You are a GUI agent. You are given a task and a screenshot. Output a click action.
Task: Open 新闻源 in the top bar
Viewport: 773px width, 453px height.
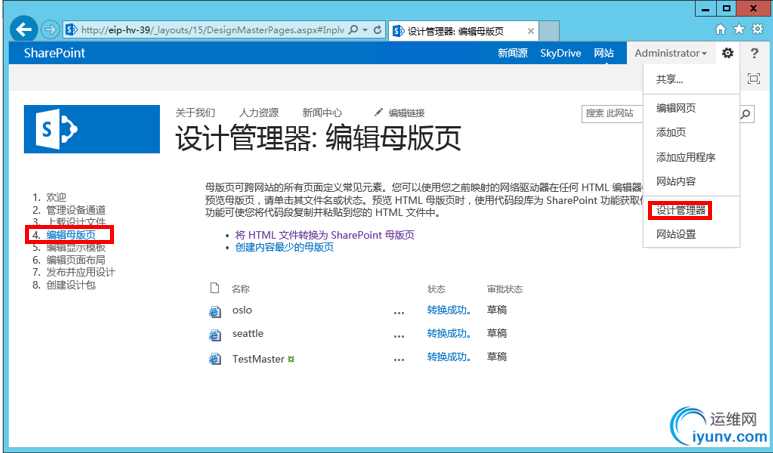tap(512, 53)
